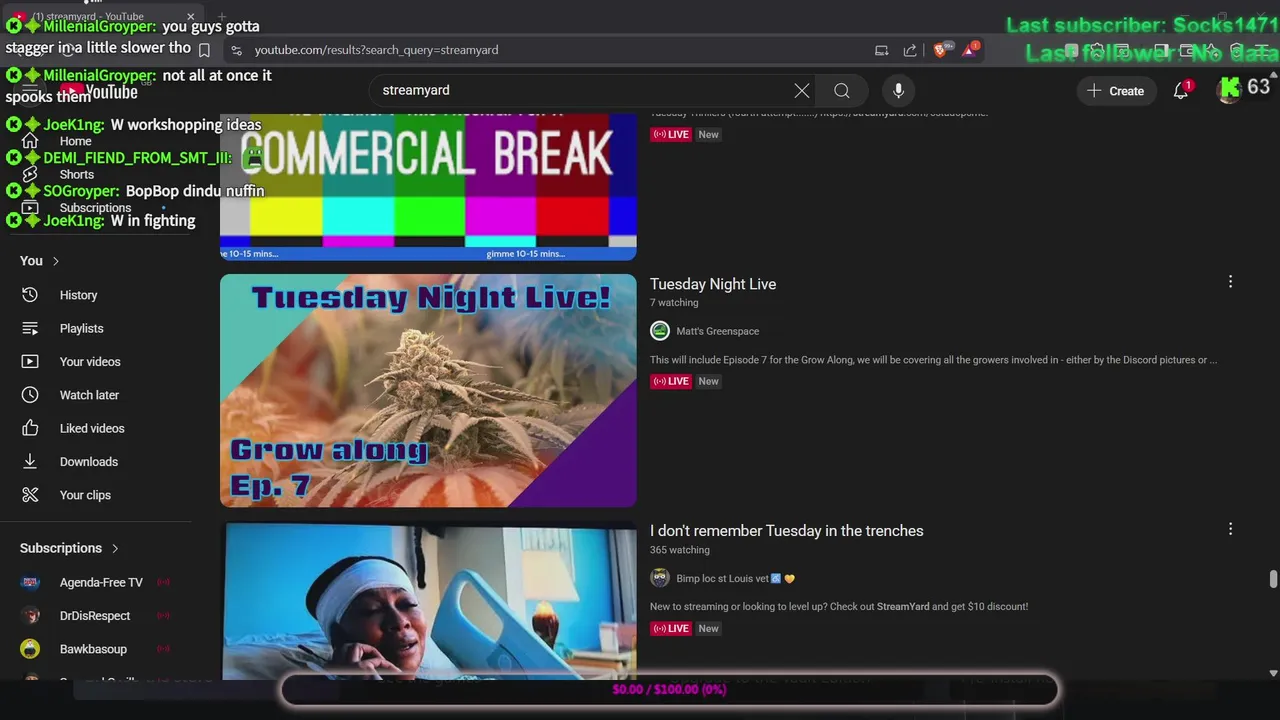Open Watch later via its clock icon

click(30, 395)
